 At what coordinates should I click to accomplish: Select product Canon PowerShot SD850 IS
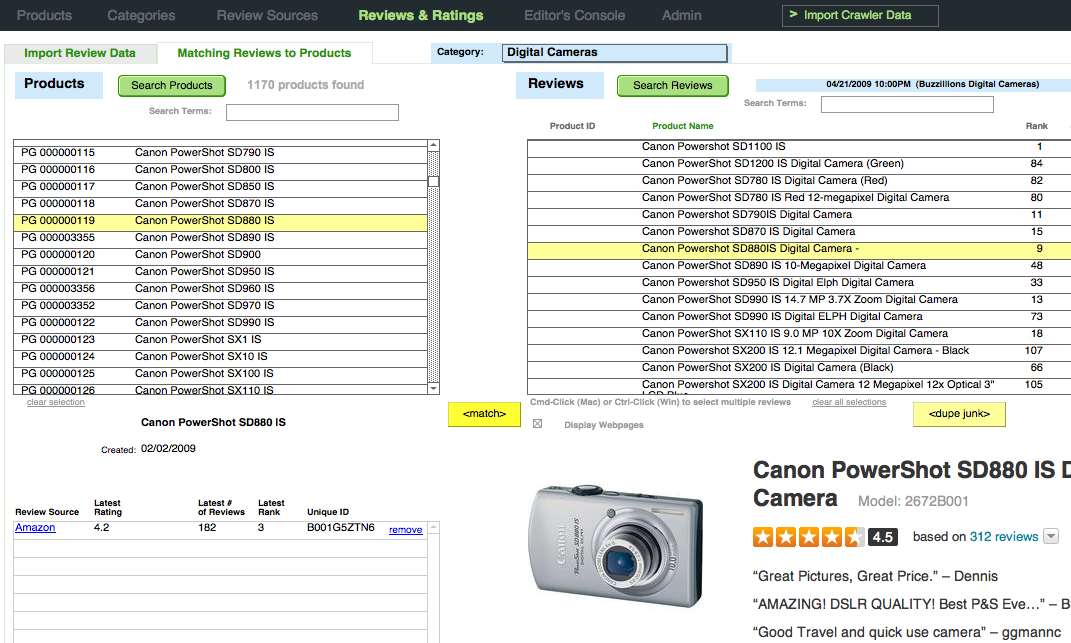[221, 187]
